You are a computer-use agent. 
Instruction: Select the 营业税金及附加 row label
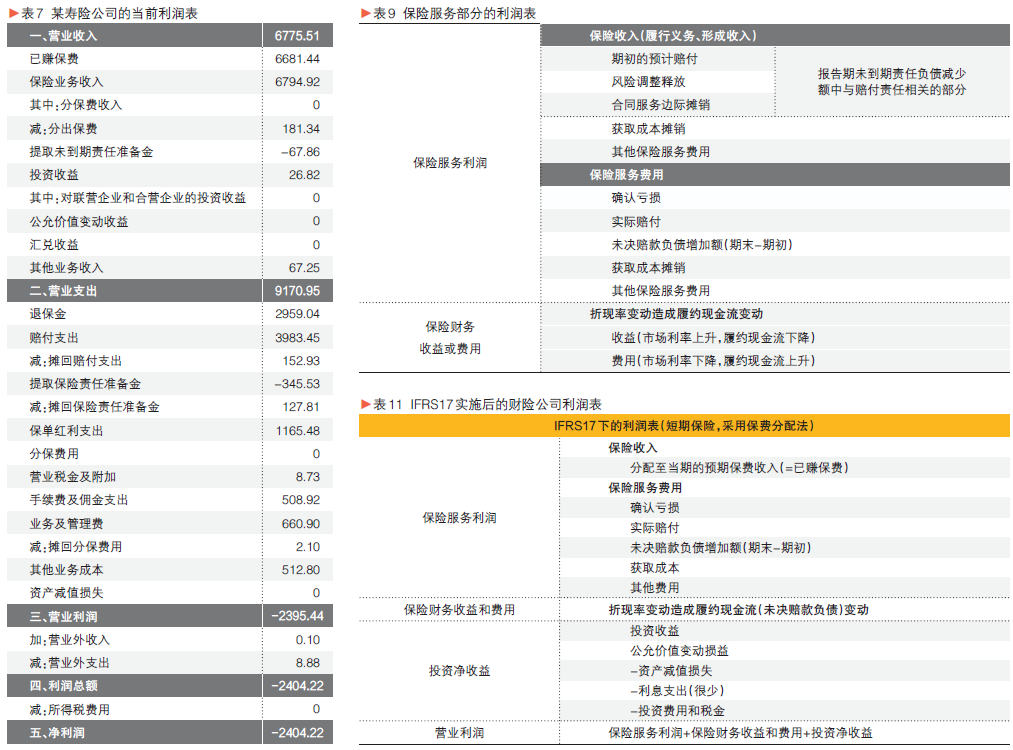click(73, 477)
